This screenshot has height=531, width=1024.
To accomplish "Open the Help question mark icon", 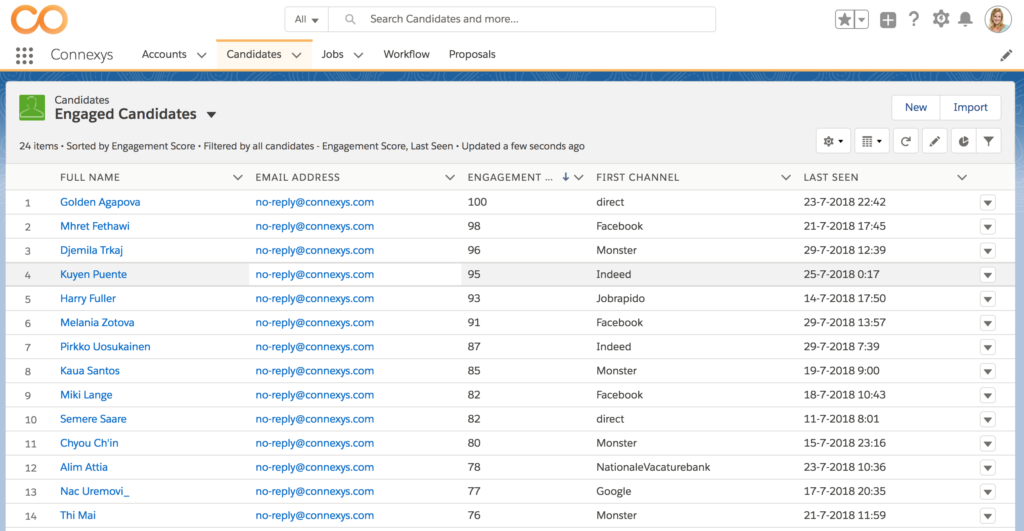I will point(914,19).
